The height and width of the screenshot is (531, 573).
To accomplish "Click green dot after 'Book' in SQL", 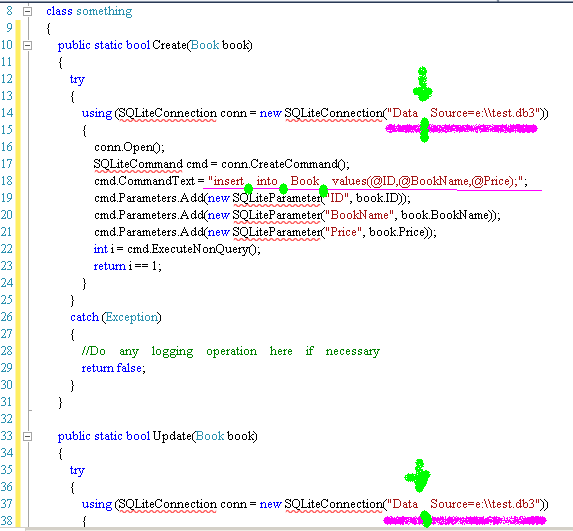I will tap(323, 190).
